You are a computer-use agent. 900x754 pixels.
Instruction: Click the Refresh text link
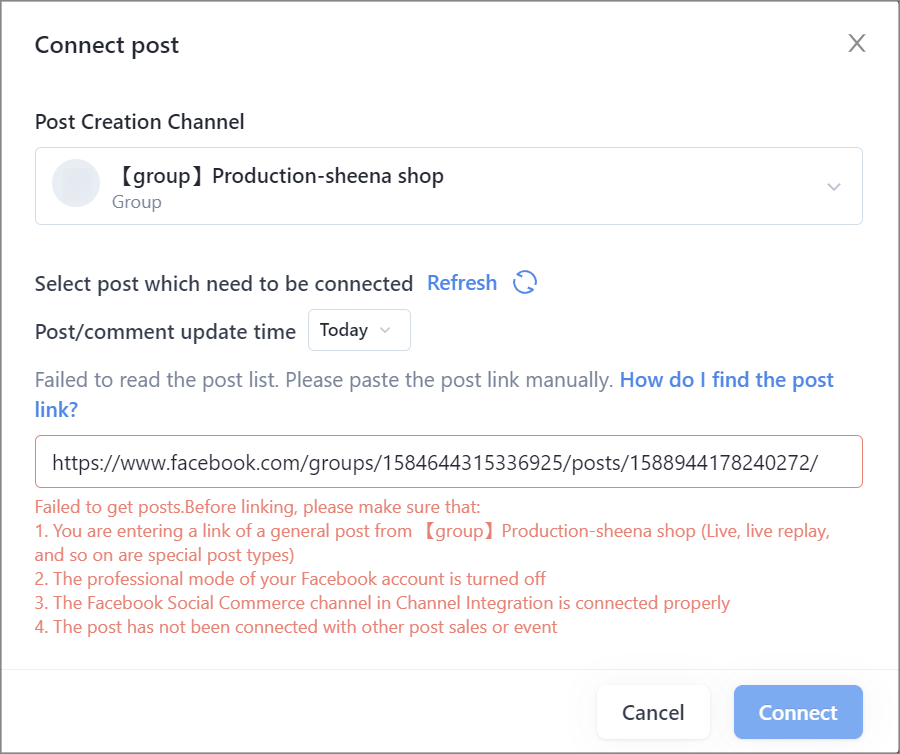[x=462, y=283]
